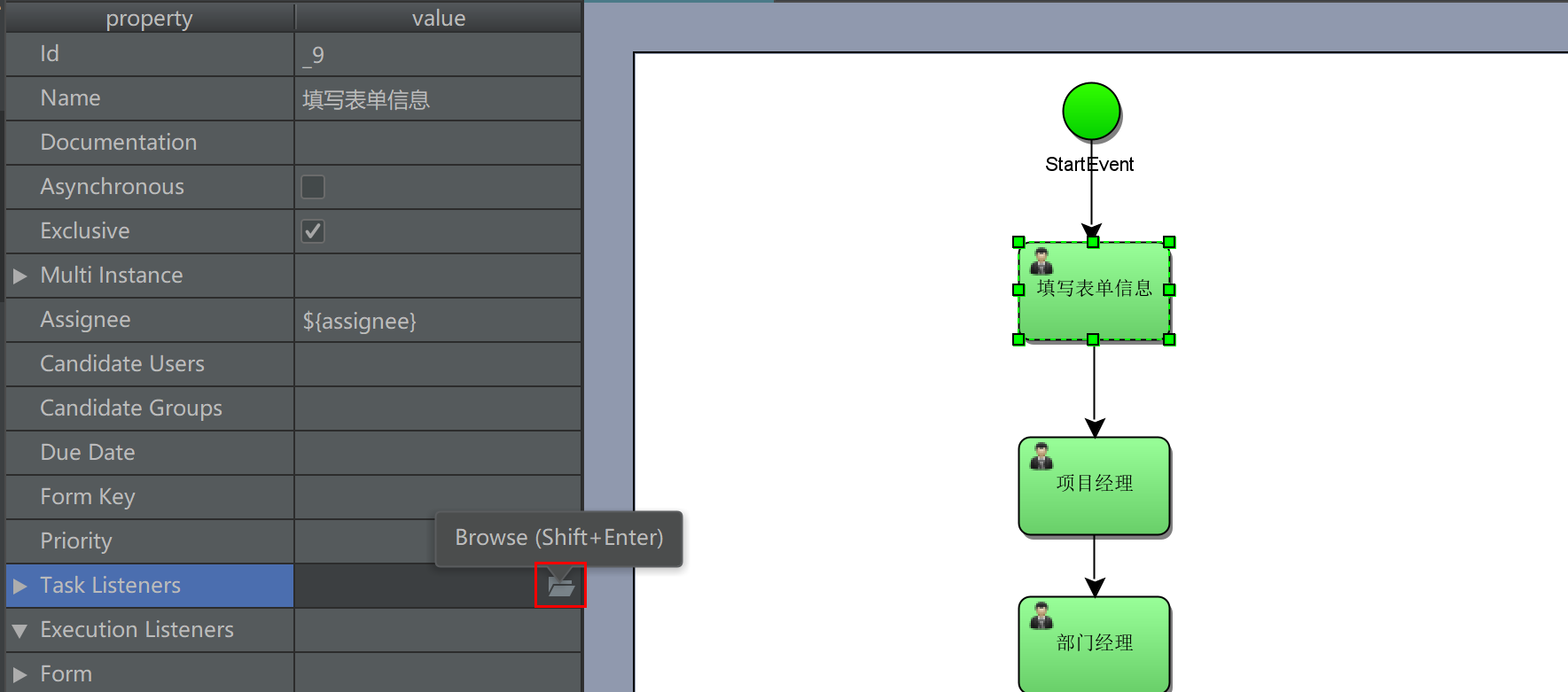Click user icon on 填写表单信息 task

click(1041, 261)
